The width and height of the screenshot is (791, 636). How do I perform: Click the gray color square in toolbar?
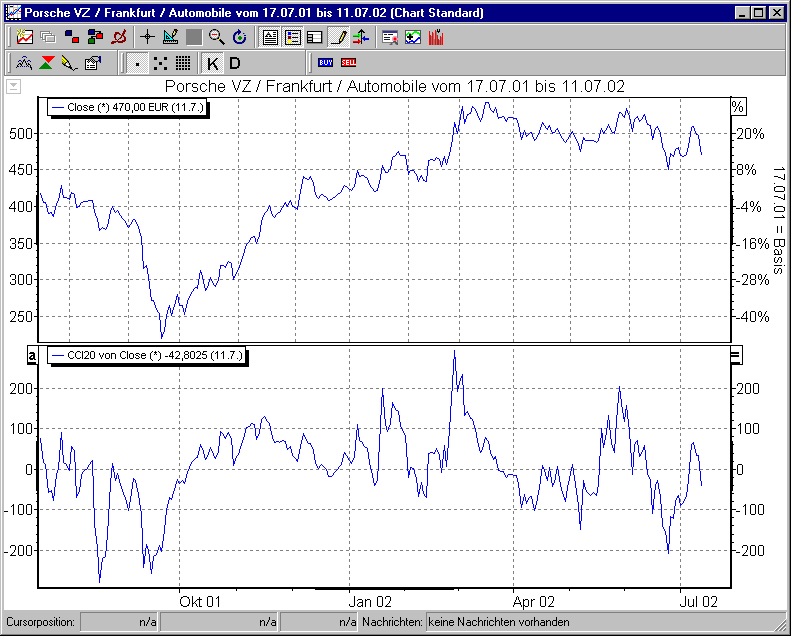pyautogui.click(x=193, y=38)
